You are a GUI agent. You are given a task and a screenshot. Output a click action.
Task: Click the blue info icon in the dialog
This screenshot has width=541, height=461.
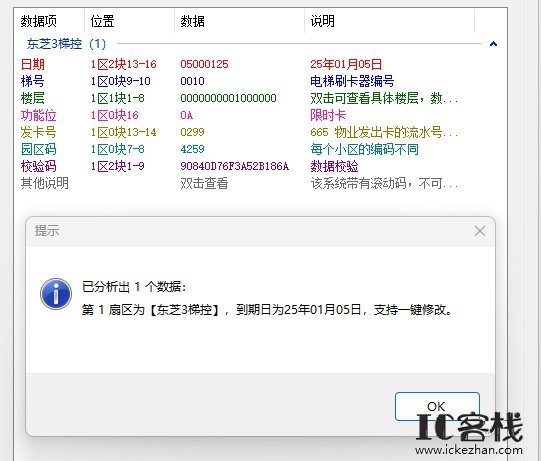pos(56,294)
